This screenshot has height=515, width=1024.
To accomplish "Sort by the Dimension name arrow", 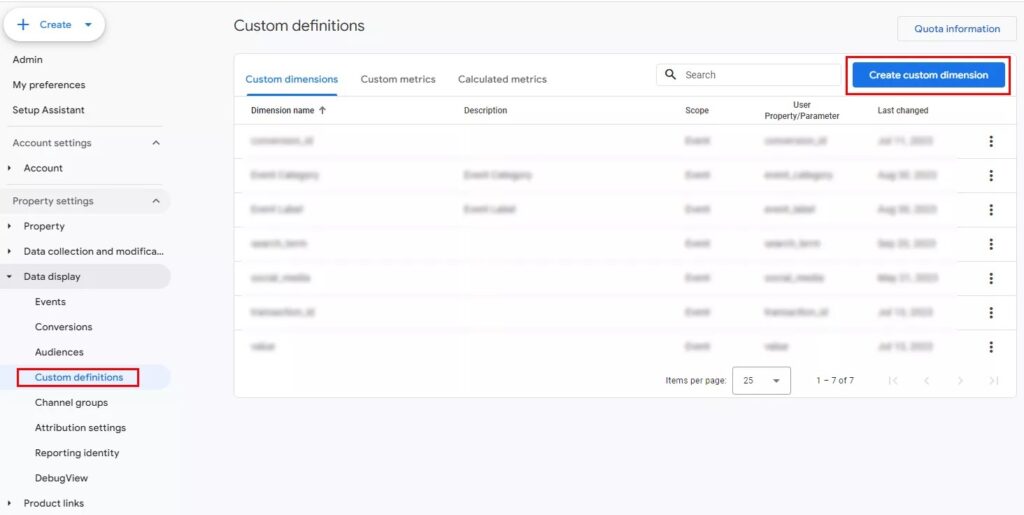I will pos(322,111).
